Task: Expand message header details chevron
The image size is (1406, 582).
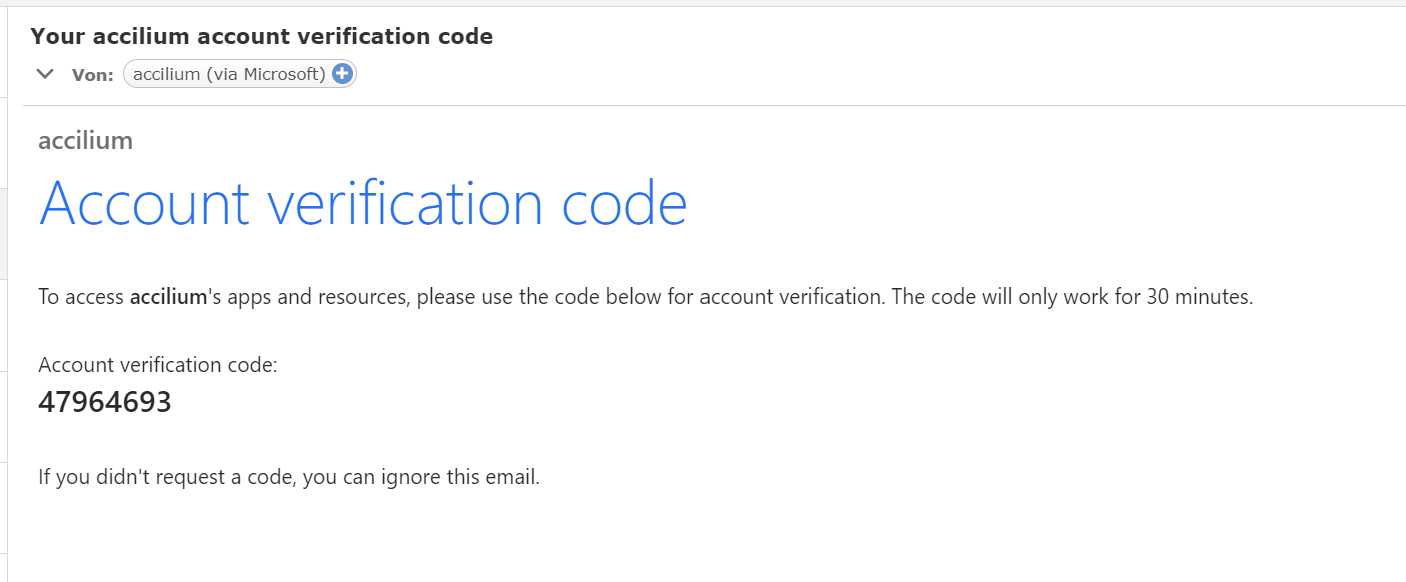Action: click(x=44, y=73)
